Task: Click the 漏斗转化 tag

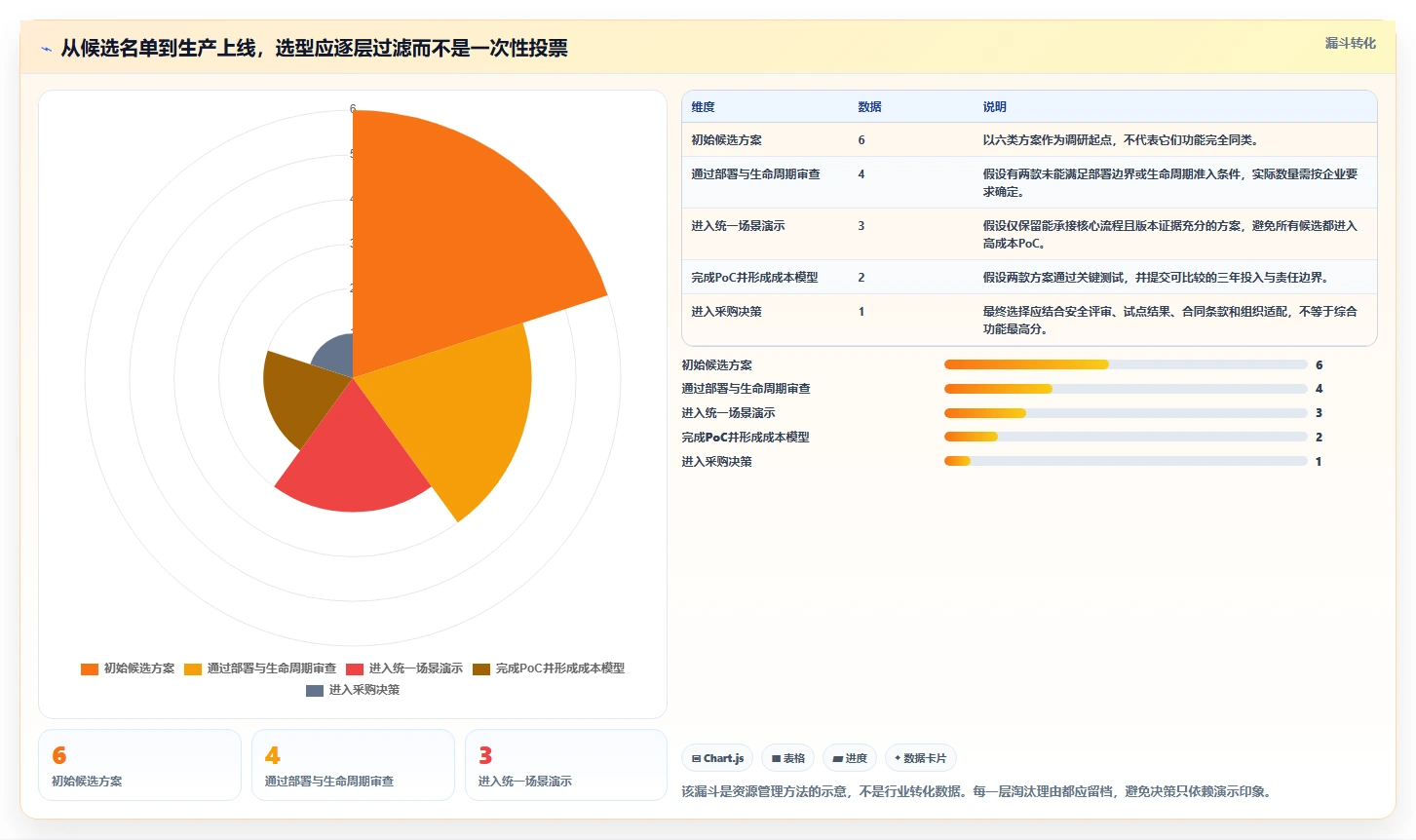Action: click(1350, 43)
